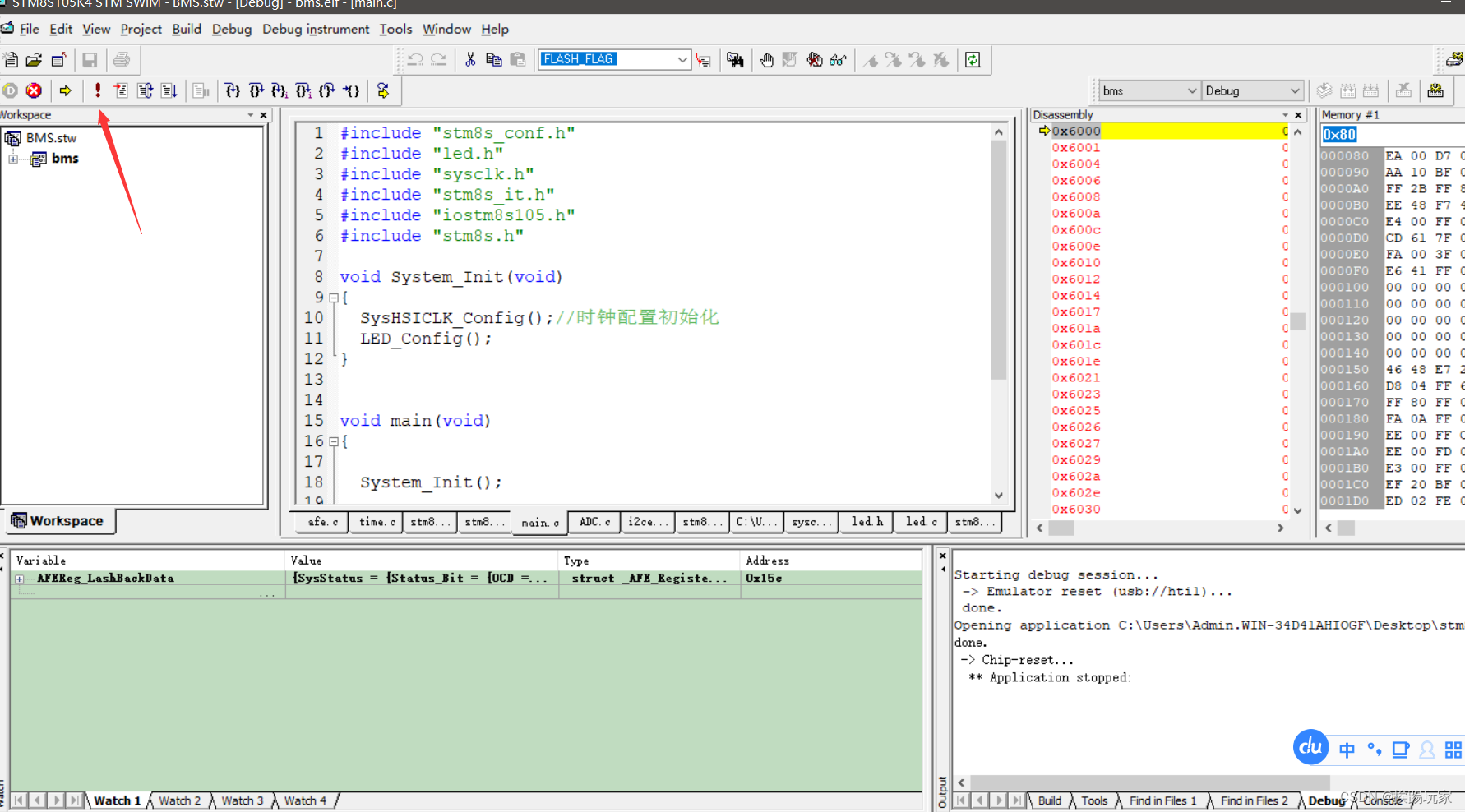Collapse the main function fold marker

point(334,442)
